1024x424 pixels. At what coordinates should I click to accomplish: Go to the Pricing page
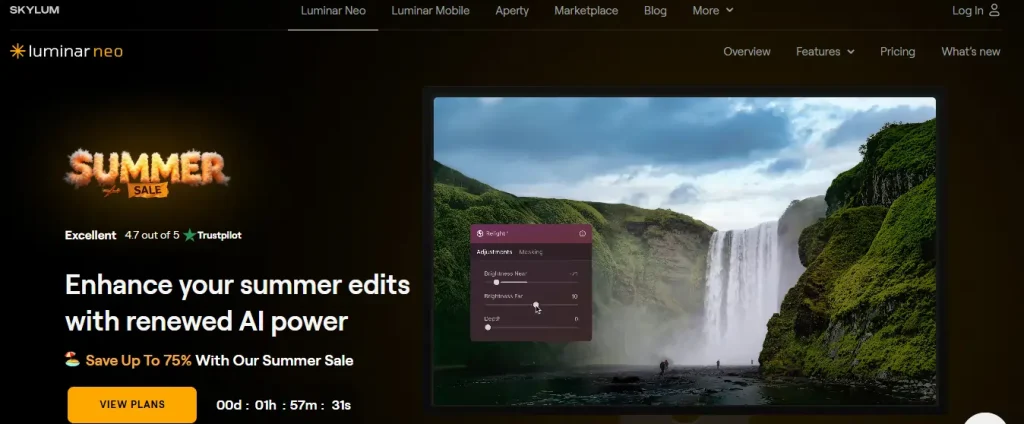[x=897, y=52]
